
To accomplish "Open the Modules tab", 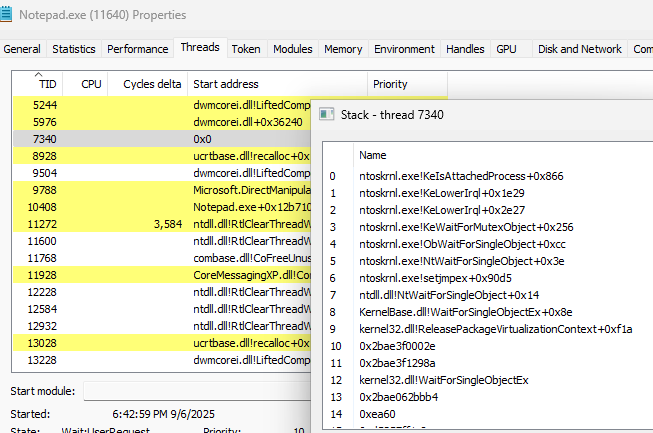I will point(293,49).
